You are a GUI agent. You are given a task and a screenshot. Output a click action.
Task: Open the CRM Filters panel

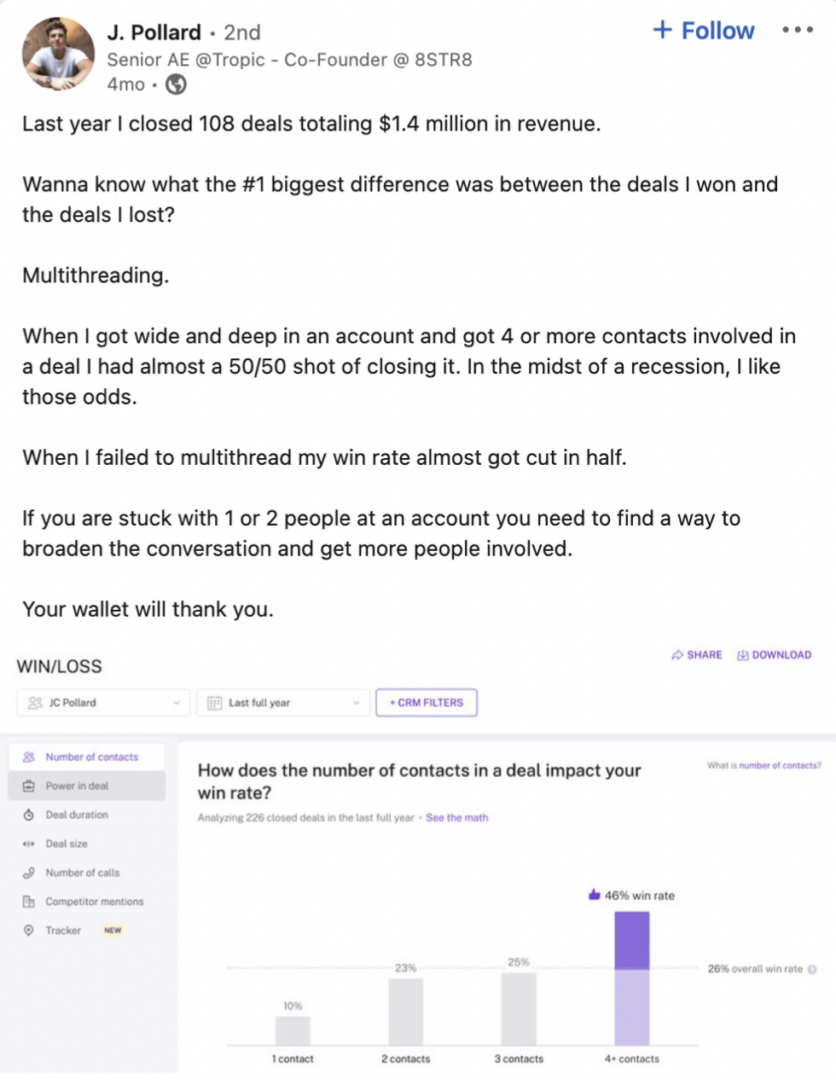click(426, 703)
